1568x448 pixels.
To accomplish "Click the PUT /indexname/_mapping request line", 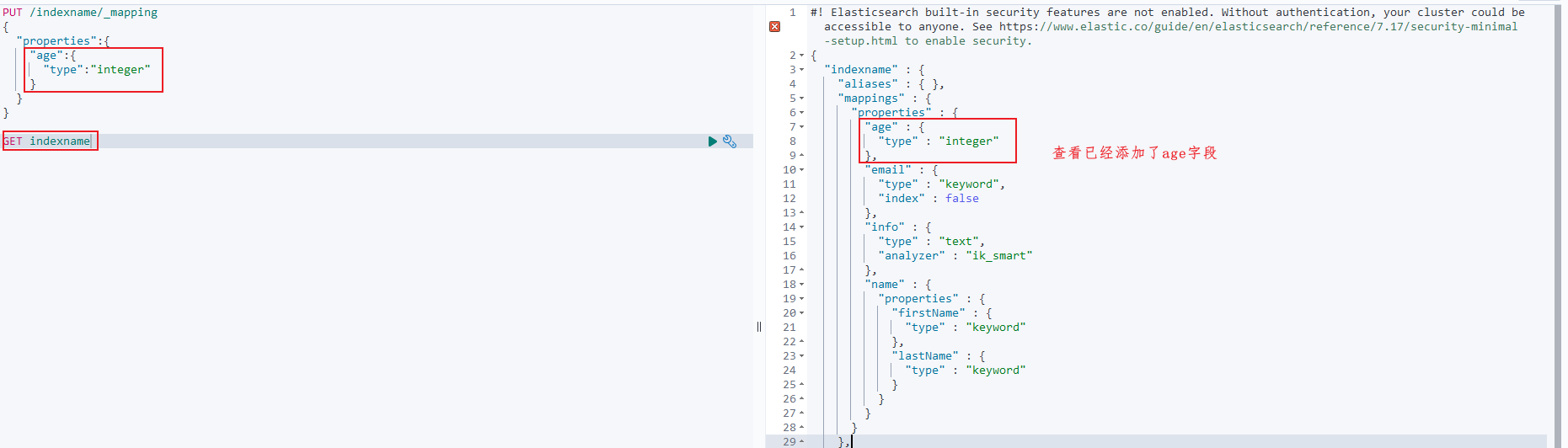I will 80,13.
